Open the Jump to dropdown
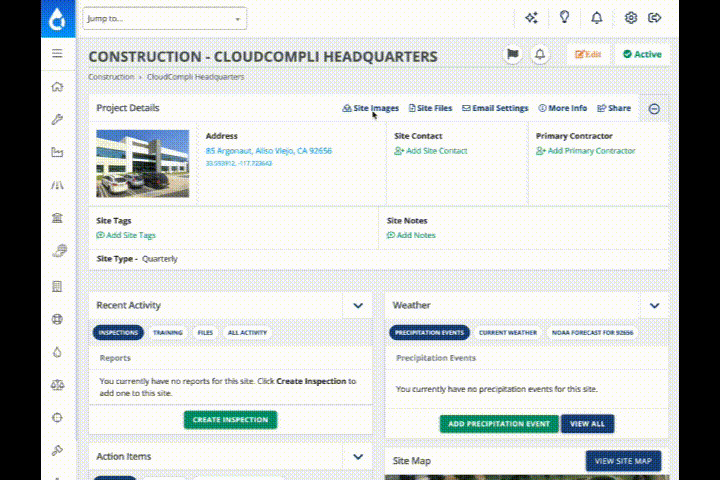 point(165,19)
